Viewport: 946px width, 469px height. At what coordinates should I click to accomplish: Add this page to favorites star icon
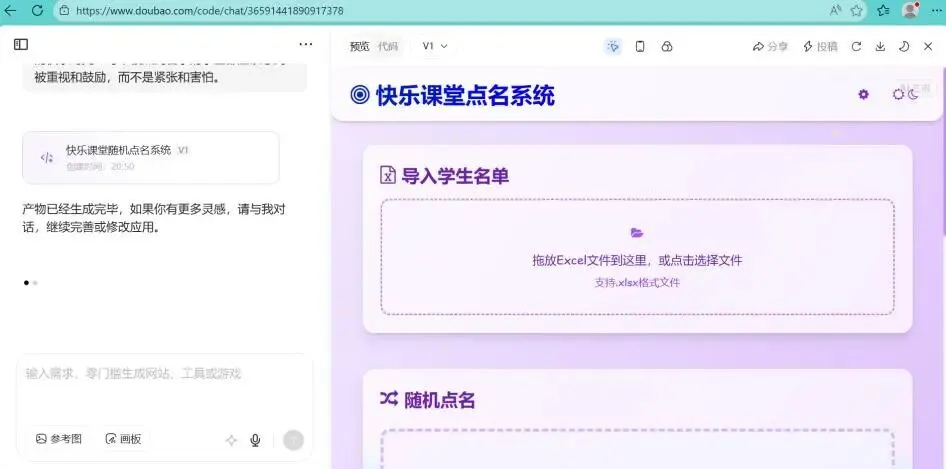pos(856,10)
